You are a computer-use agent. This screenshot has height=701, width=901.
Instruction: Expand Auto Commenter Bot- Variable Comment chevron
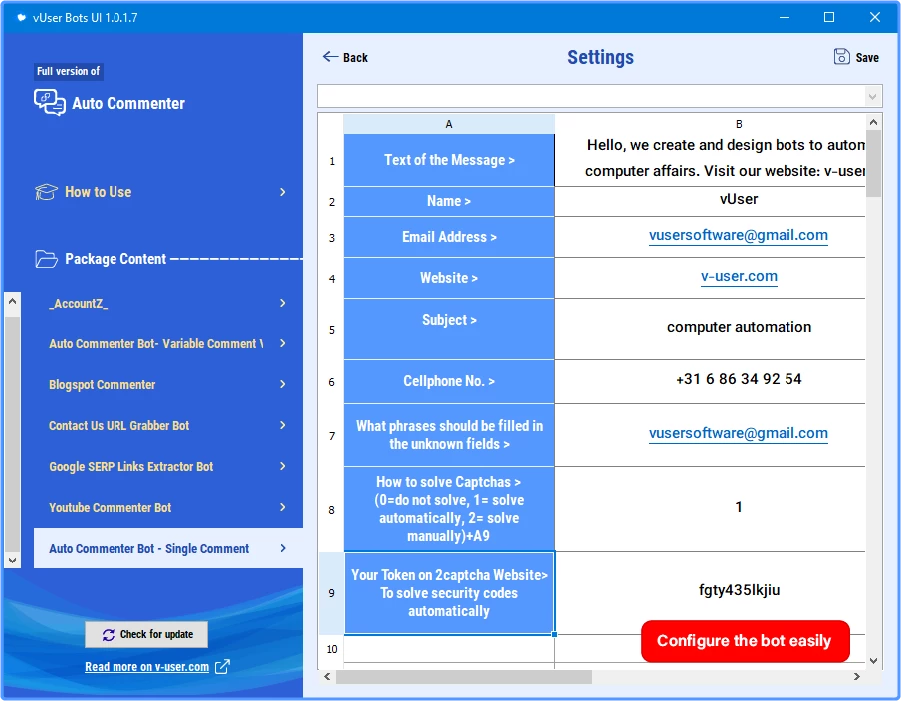pos(283,343)
